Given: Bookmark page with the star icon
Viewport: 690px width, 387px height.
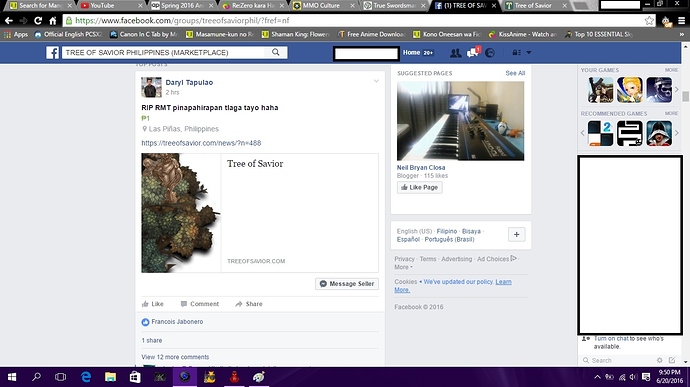Looking at the screenshot, I should click(x=649, y=20).
